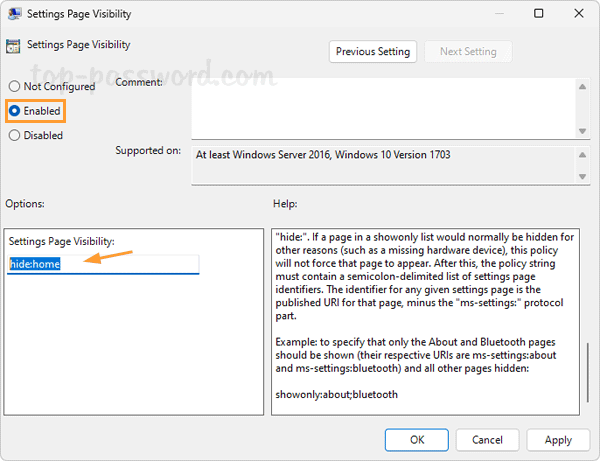
Task: Click the 'Settings Page Visibility:' option label
Action: coord(62,241)
